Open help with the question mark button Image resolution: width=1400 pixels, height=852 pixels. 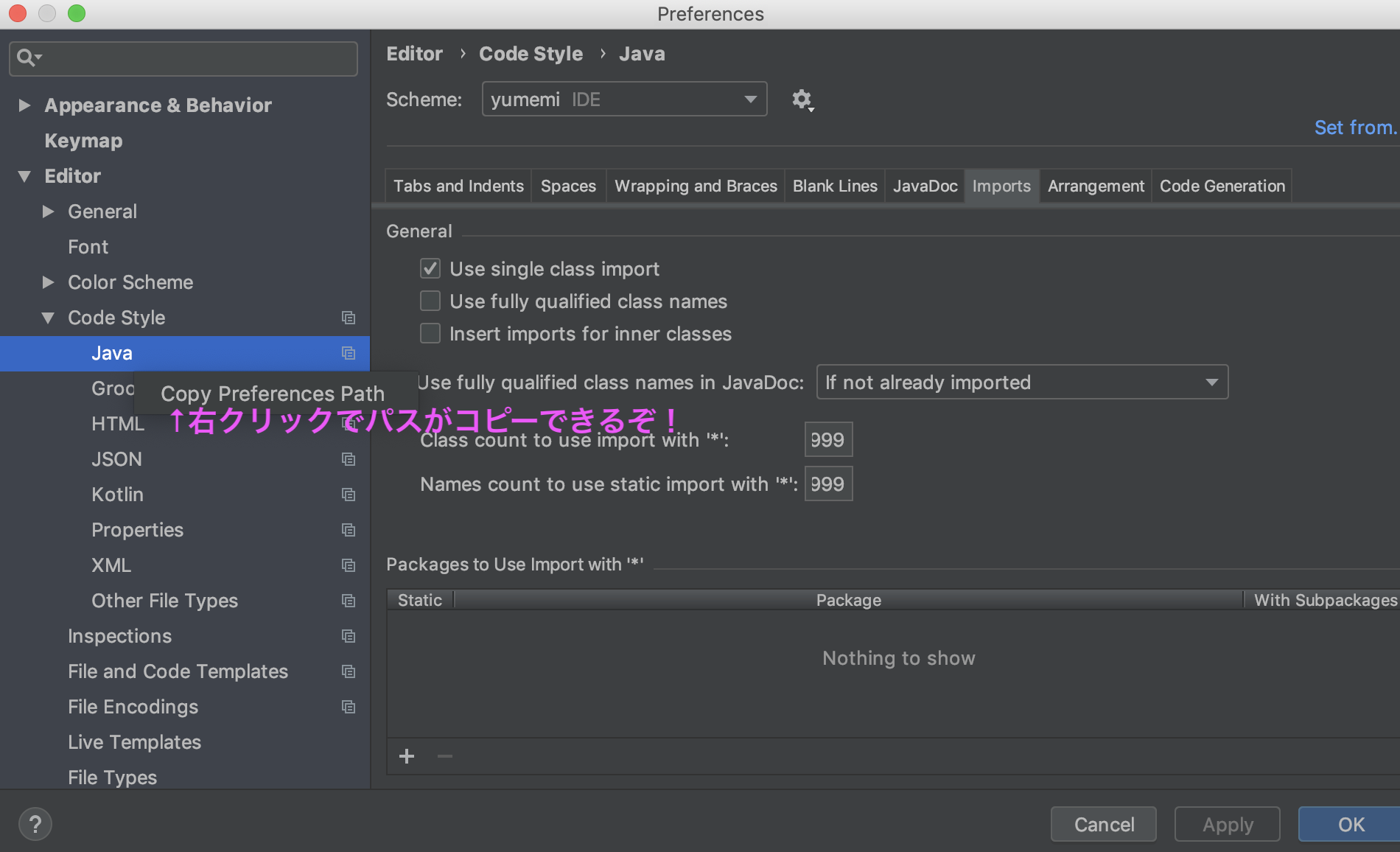[x=35, y=824]
